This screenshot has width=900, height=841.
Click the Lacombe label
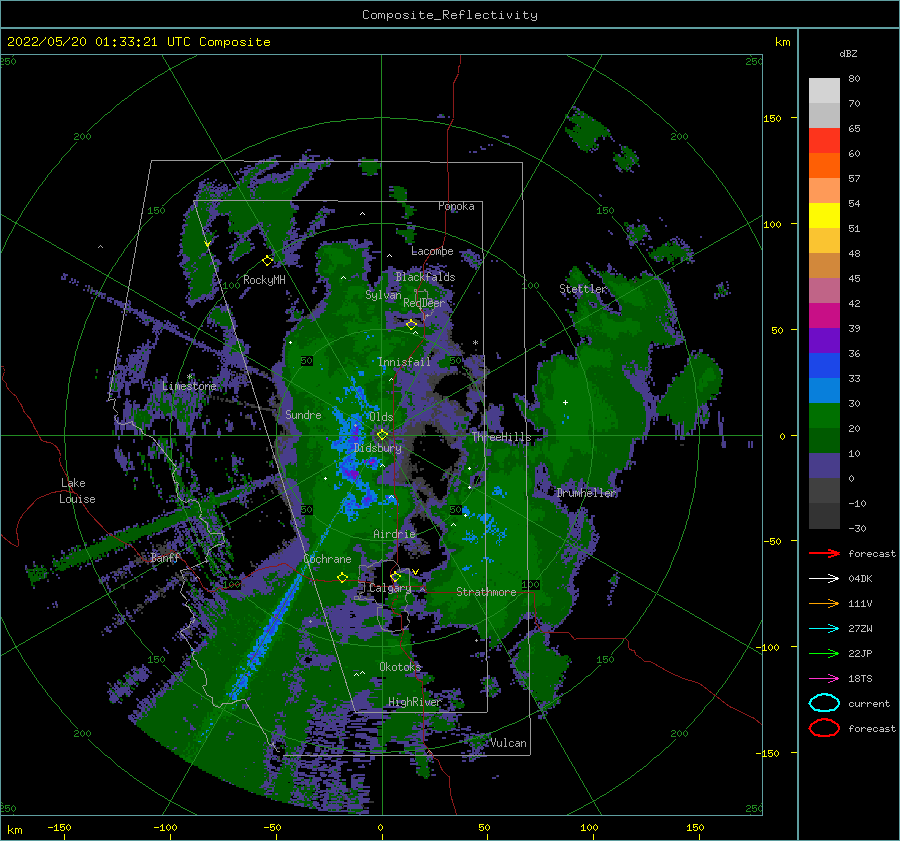point(432,251)
